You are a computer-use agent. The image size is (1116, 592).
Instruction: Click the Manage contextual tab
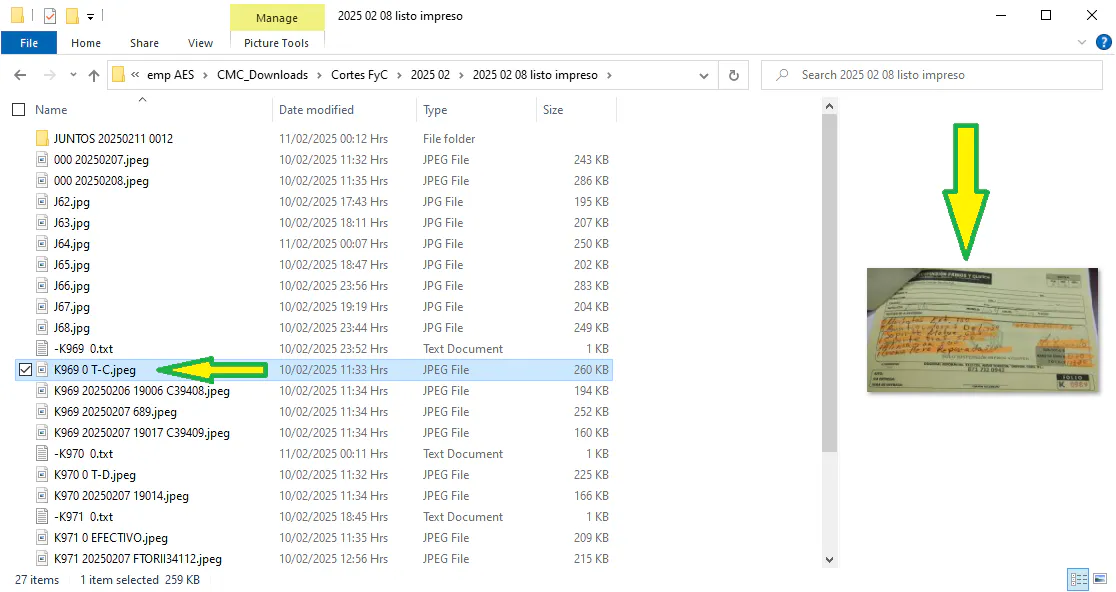click(x=277, y=18)
